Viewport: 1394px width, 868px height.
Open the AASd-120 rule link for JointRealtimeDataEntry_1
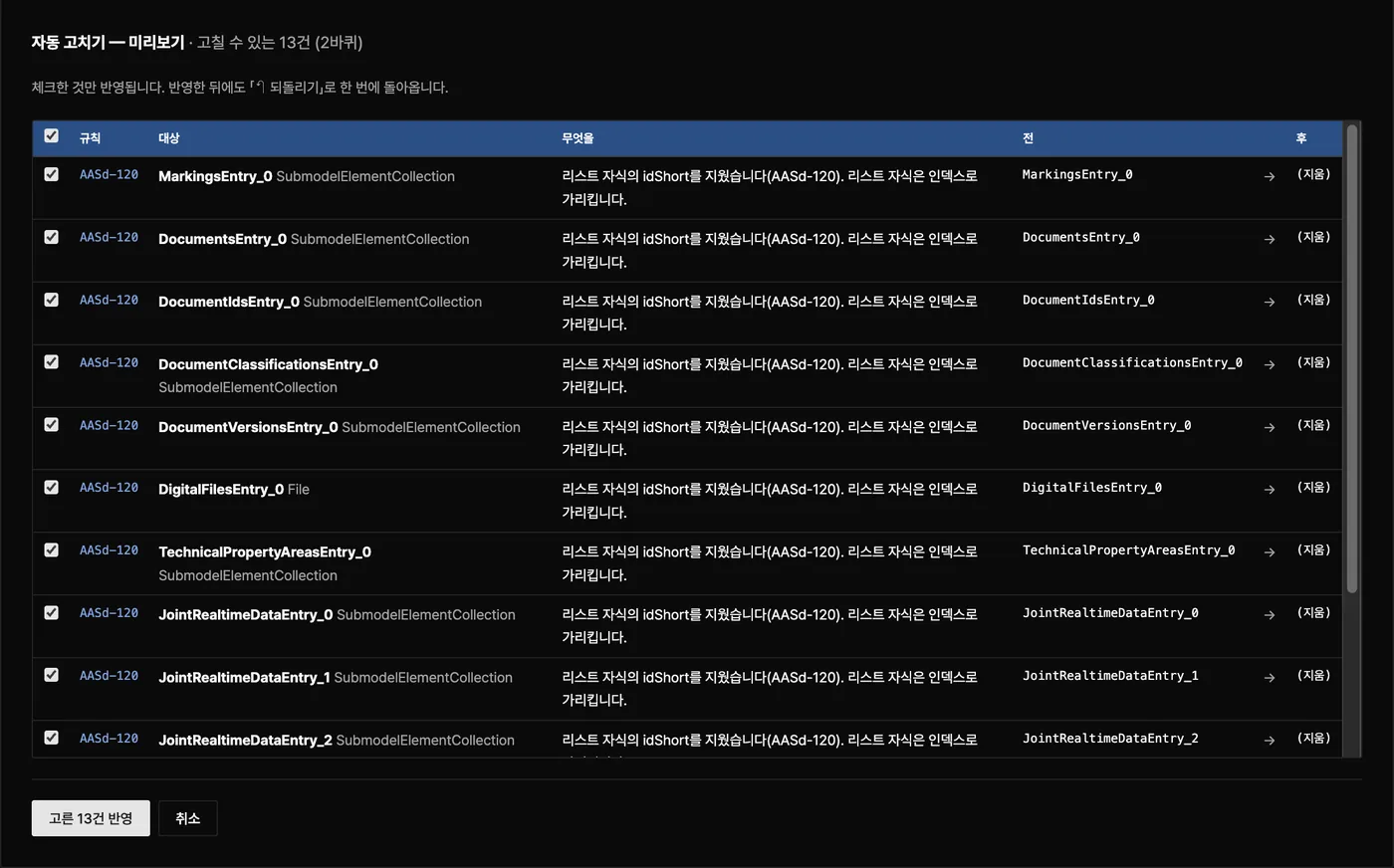[x=110, y=676]
